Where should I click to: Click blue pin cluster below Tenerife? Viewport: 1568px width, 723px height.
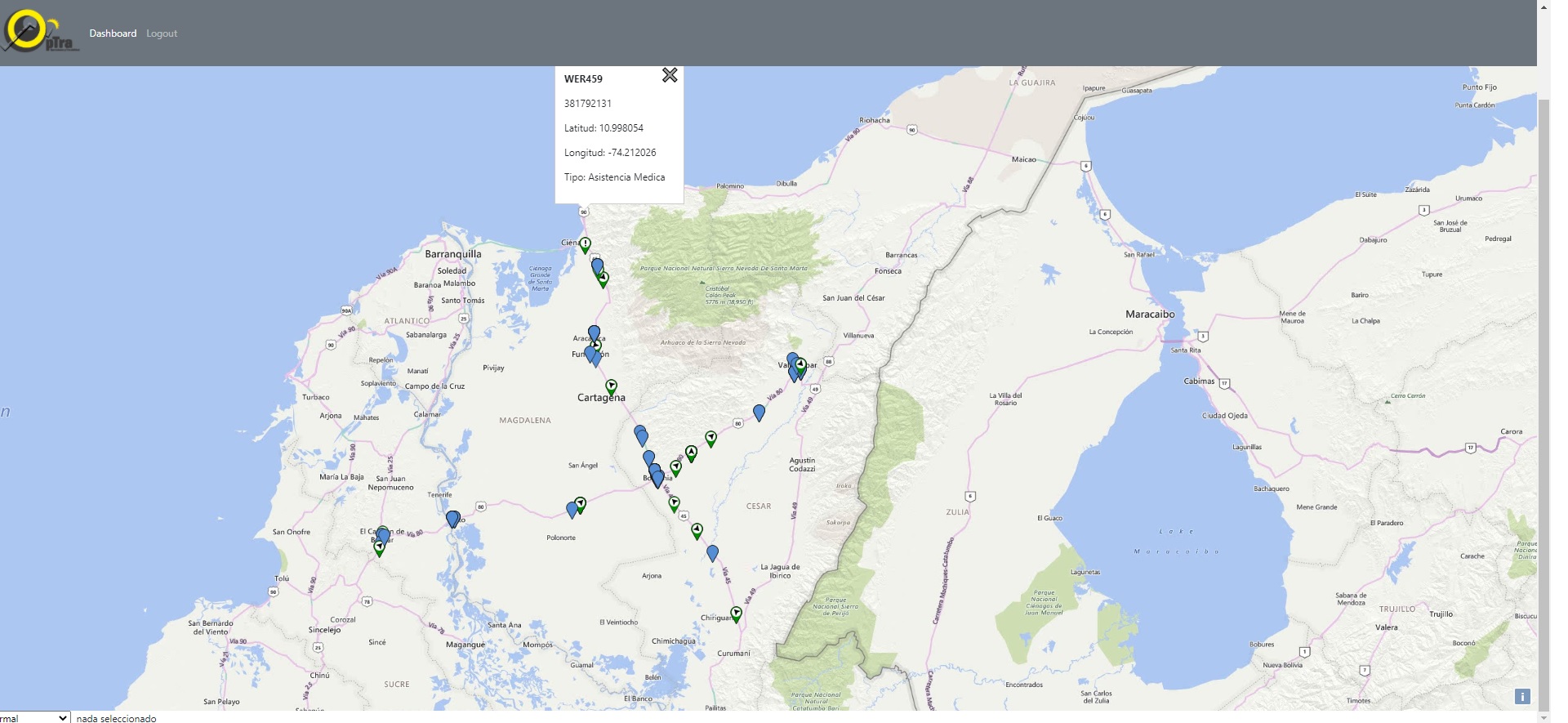[452, 519]
